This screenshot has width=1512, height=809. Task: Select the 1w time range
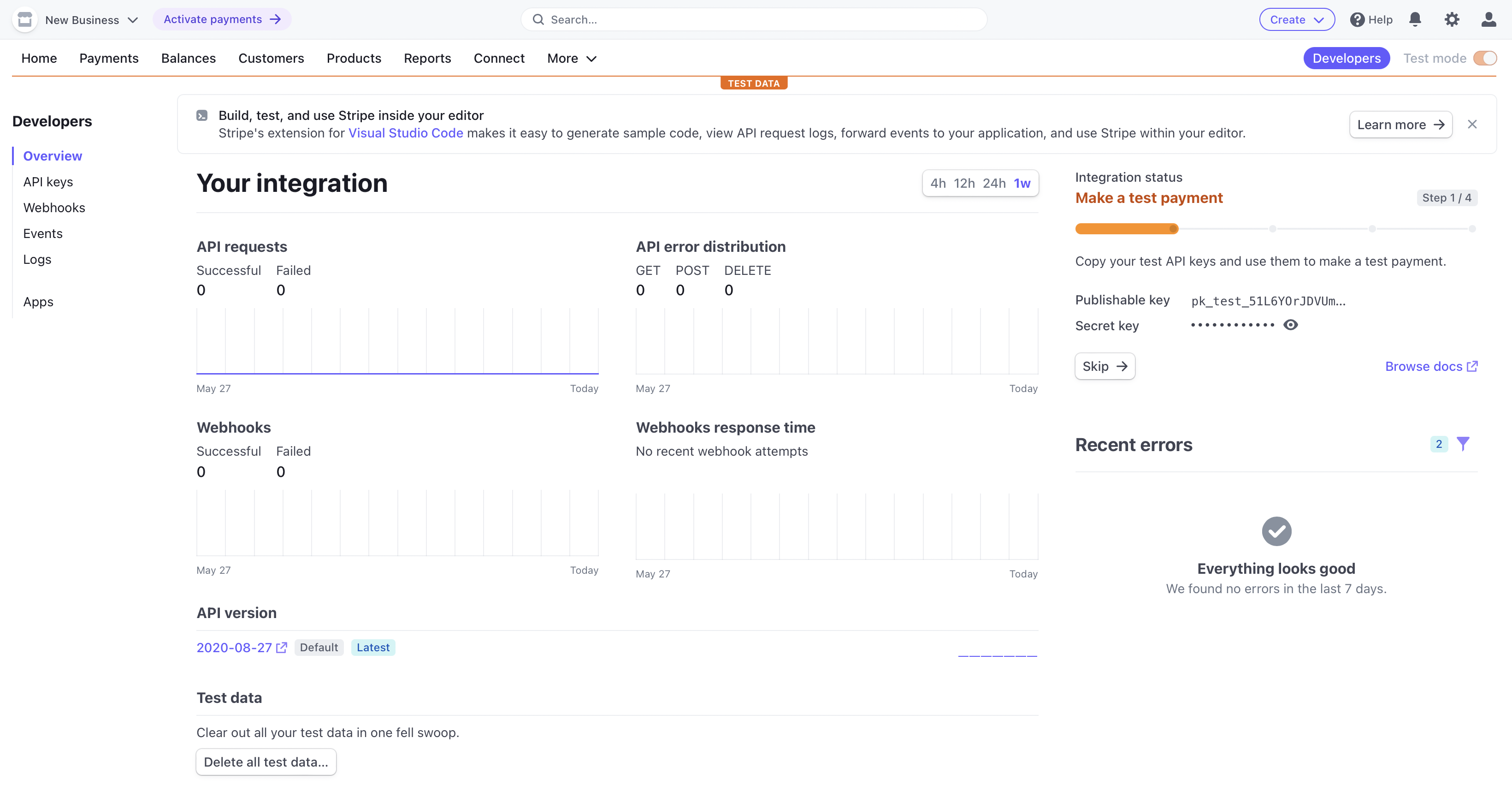(1022, 183)
